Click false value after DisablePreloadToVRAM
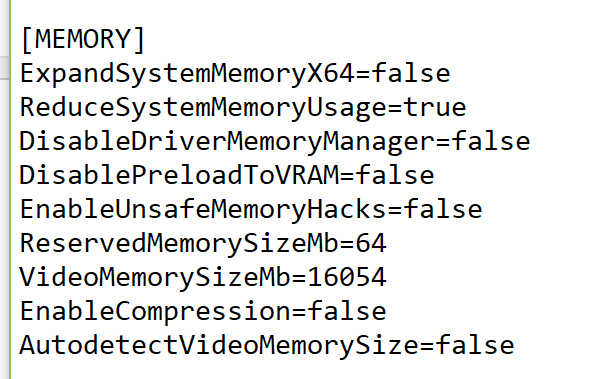Viewport: 593px width, 379px height. (x=395, y=175)
